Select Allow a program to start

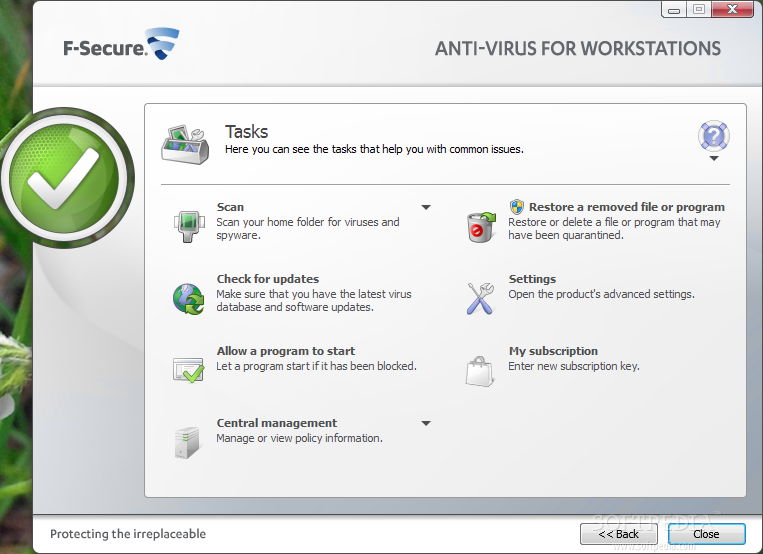point(286,351)
